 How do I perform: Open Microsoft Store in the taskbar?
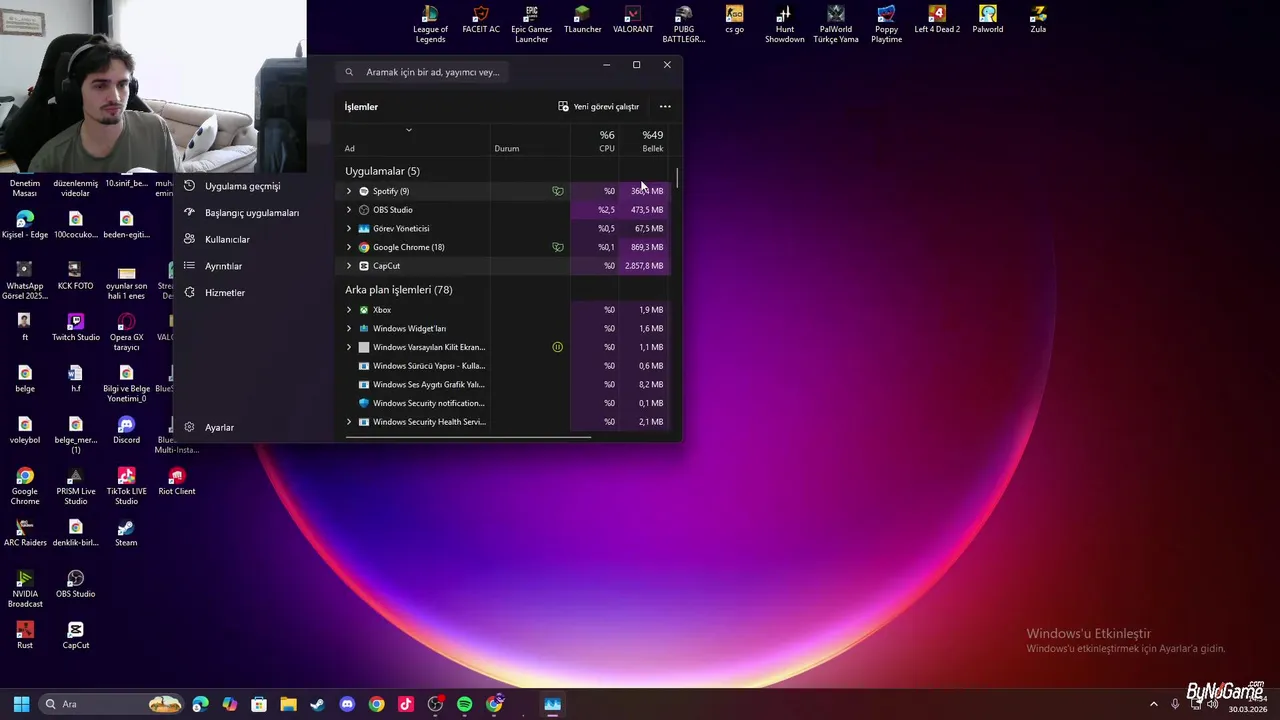(x=259, y=704)
